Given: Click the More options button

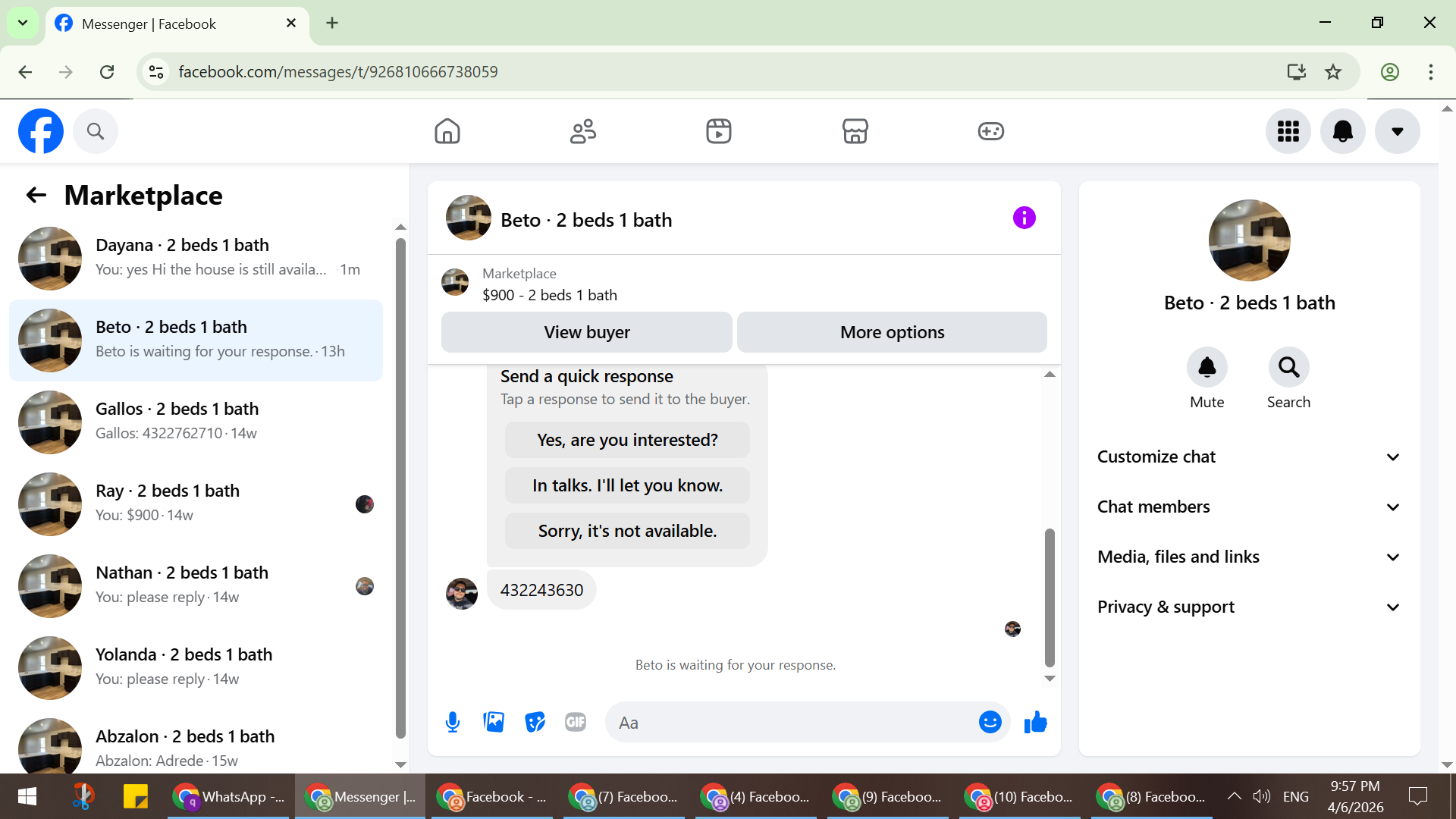Looking at the screenshot, I should click(892, 332).
